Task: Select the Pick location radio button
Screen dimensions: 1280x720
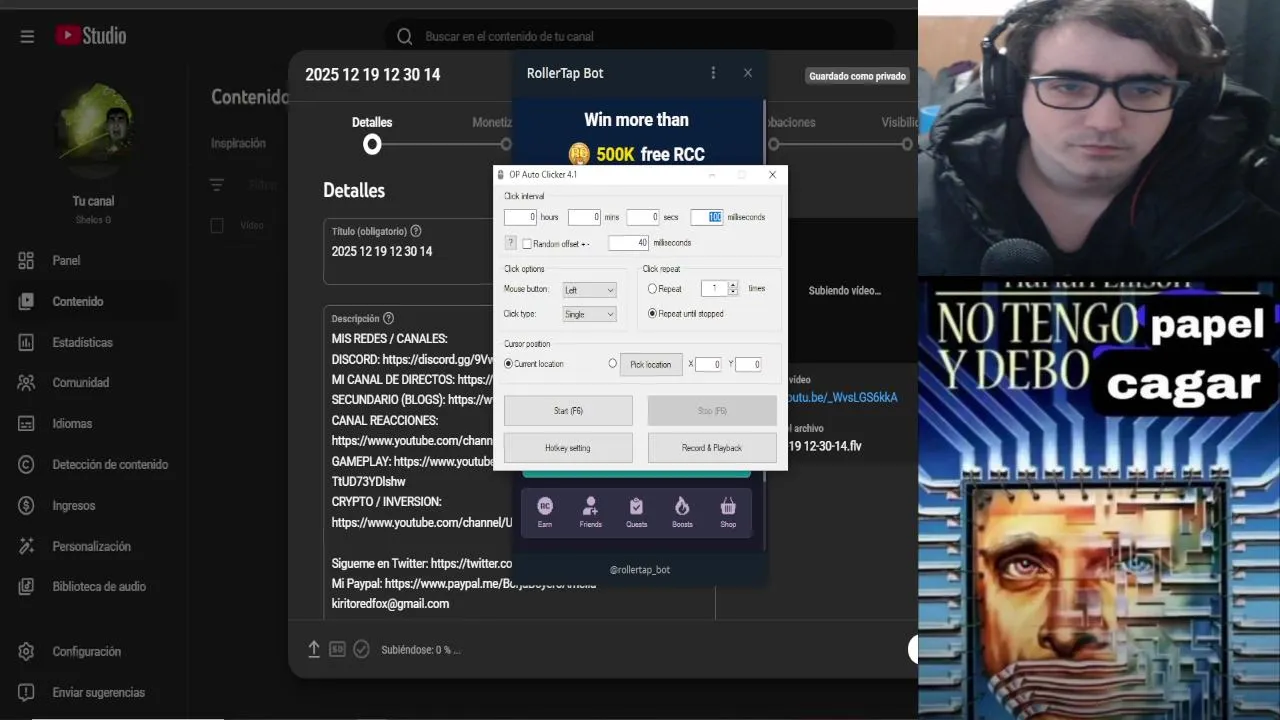Action: (x=612, y=364)
